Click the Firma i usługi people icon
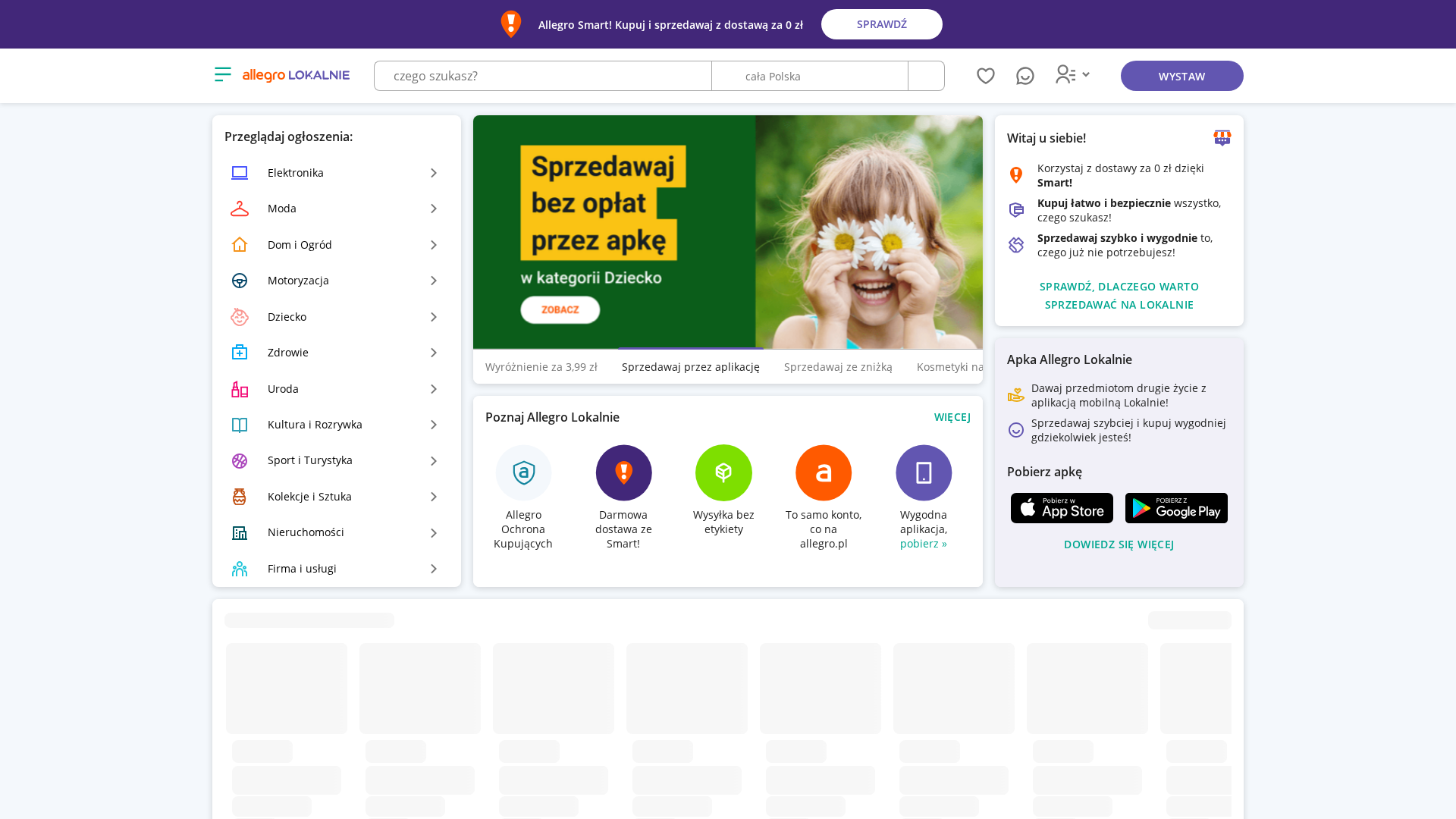This screenshot has width=1456, height=819. click(x=240, y=569)
